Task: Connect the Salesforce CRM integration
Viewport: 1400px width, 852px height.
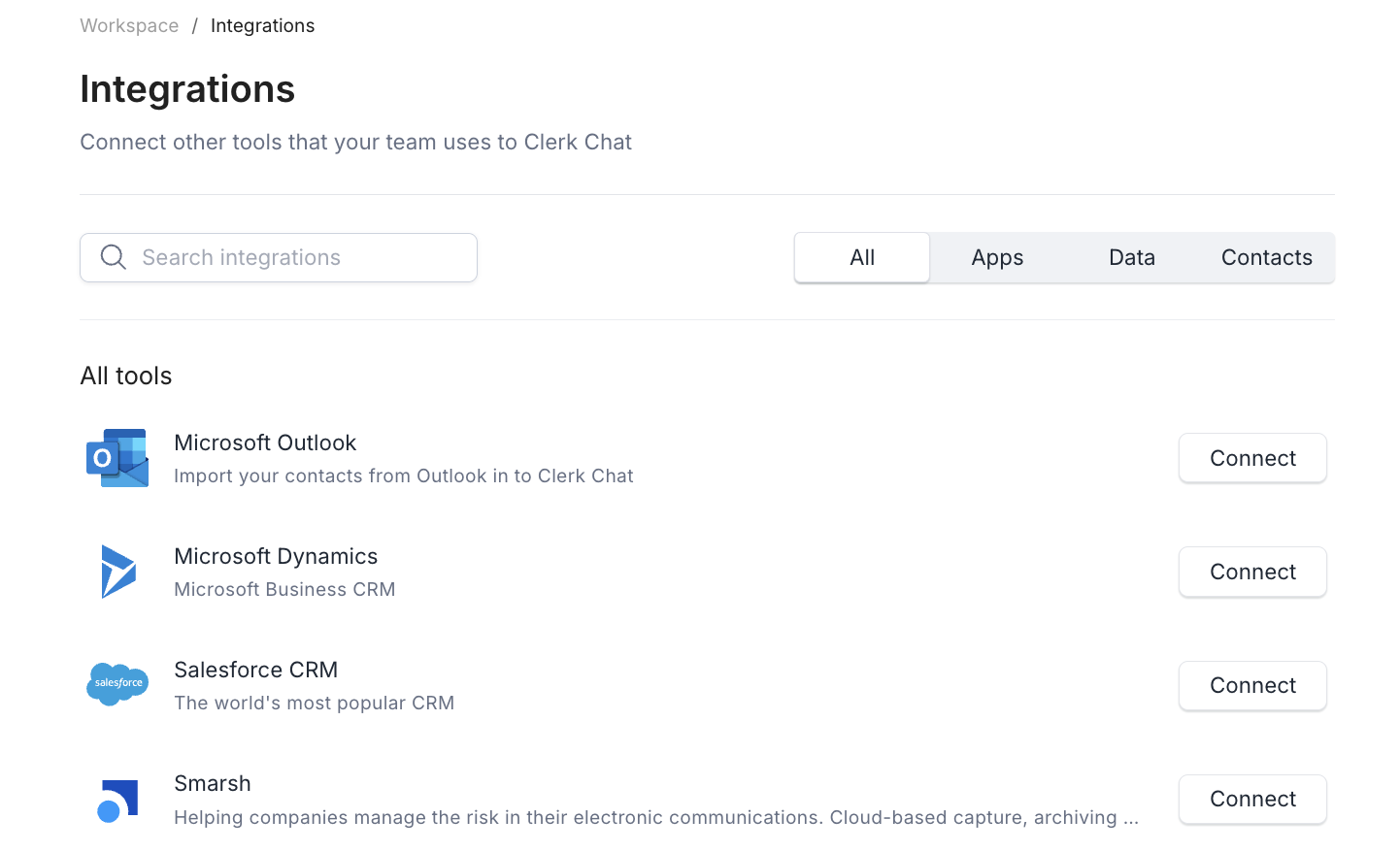Action: (x=1252, y=685)
